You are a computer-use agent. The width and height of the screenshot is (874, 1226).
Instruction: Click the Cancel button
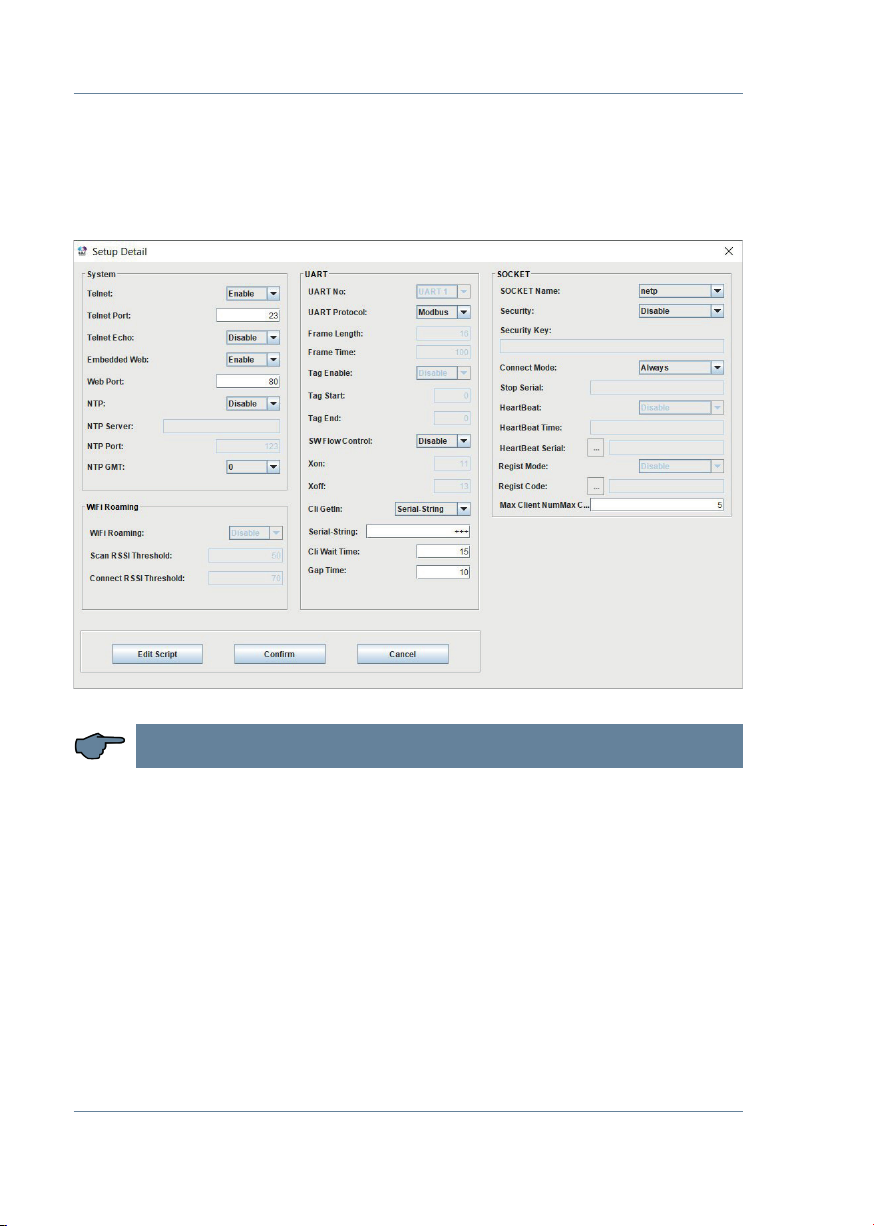pos(402,654)
